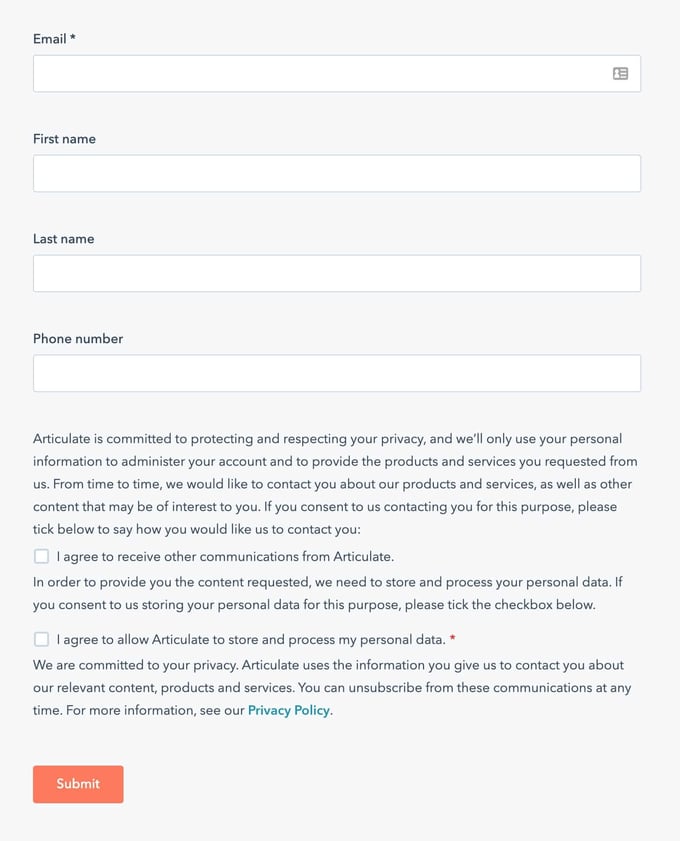
Task: Open the autofill icon in Email field
Action: (x=619, y=73)
